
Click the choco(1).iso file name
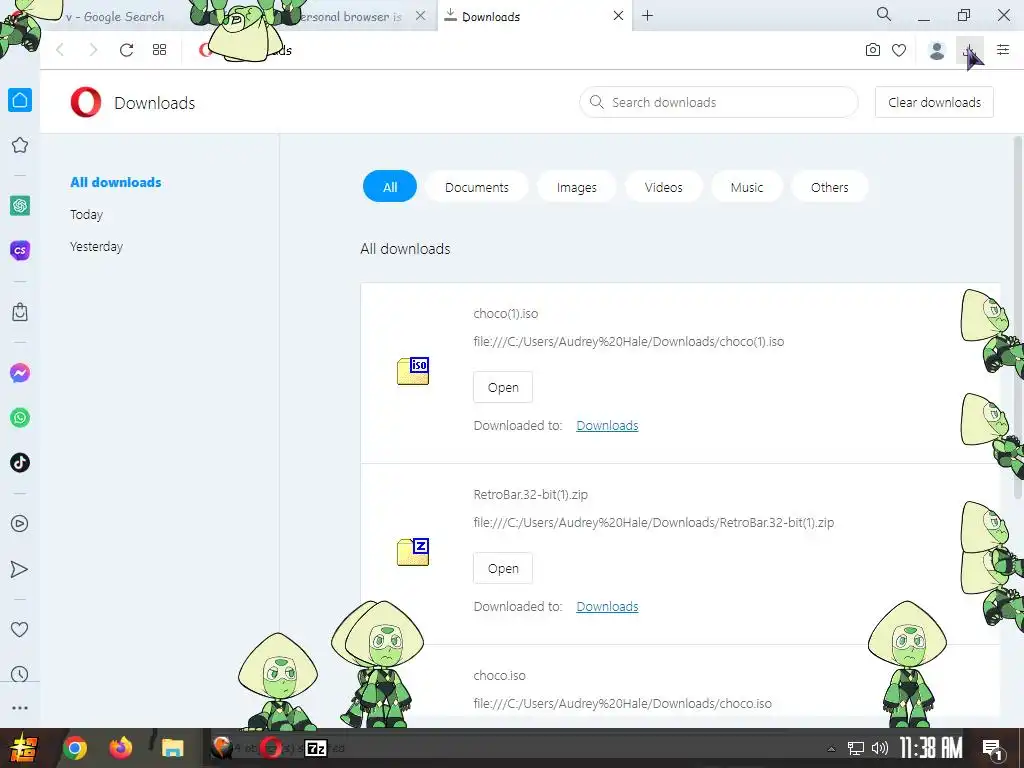pos(505,313)
